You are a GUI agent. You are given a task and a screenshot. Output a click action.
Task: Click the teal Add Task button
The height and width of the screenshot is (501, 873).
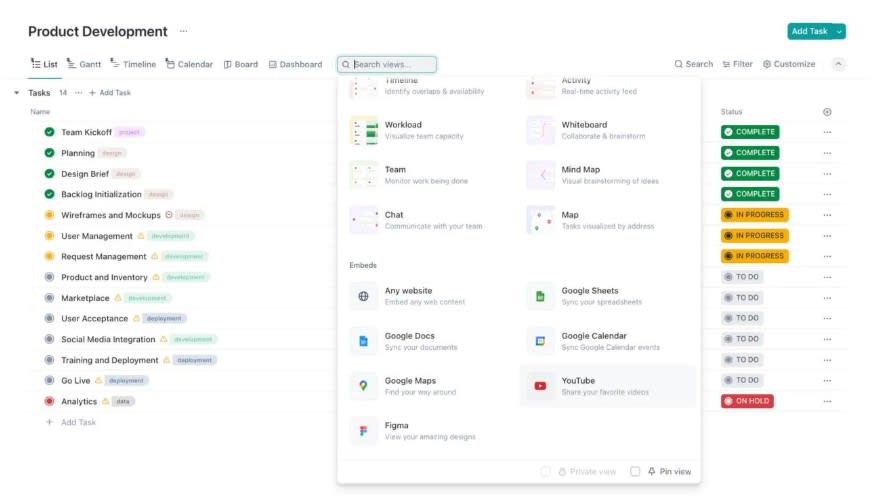810,32
